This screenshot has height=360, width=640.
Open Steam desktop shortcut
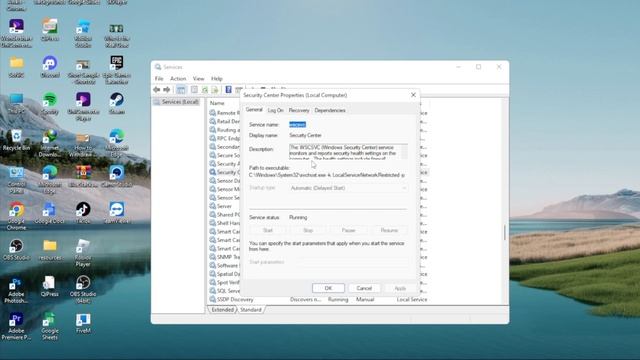point(117,103)
